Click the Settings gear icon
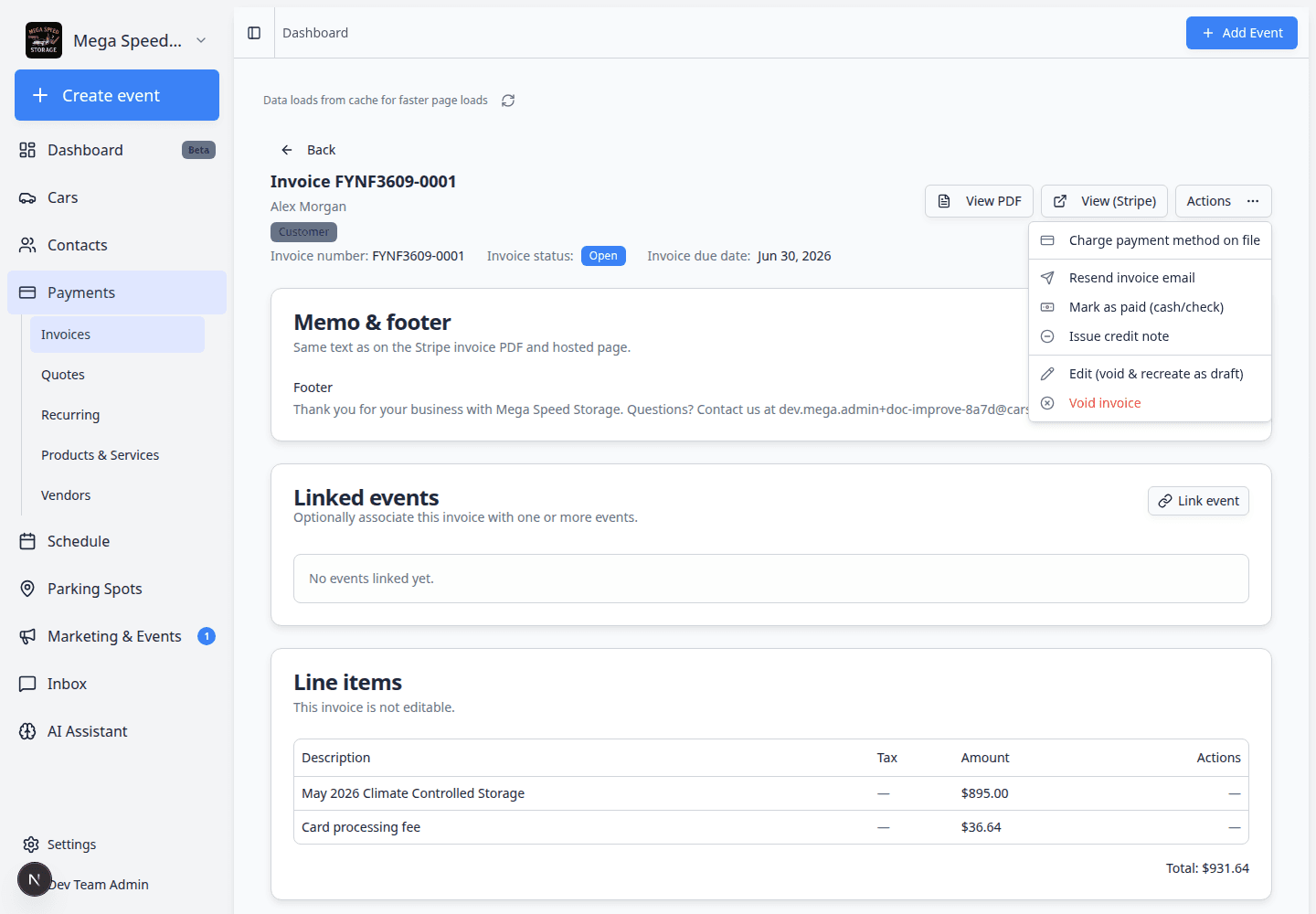 [x=31, y=845]
